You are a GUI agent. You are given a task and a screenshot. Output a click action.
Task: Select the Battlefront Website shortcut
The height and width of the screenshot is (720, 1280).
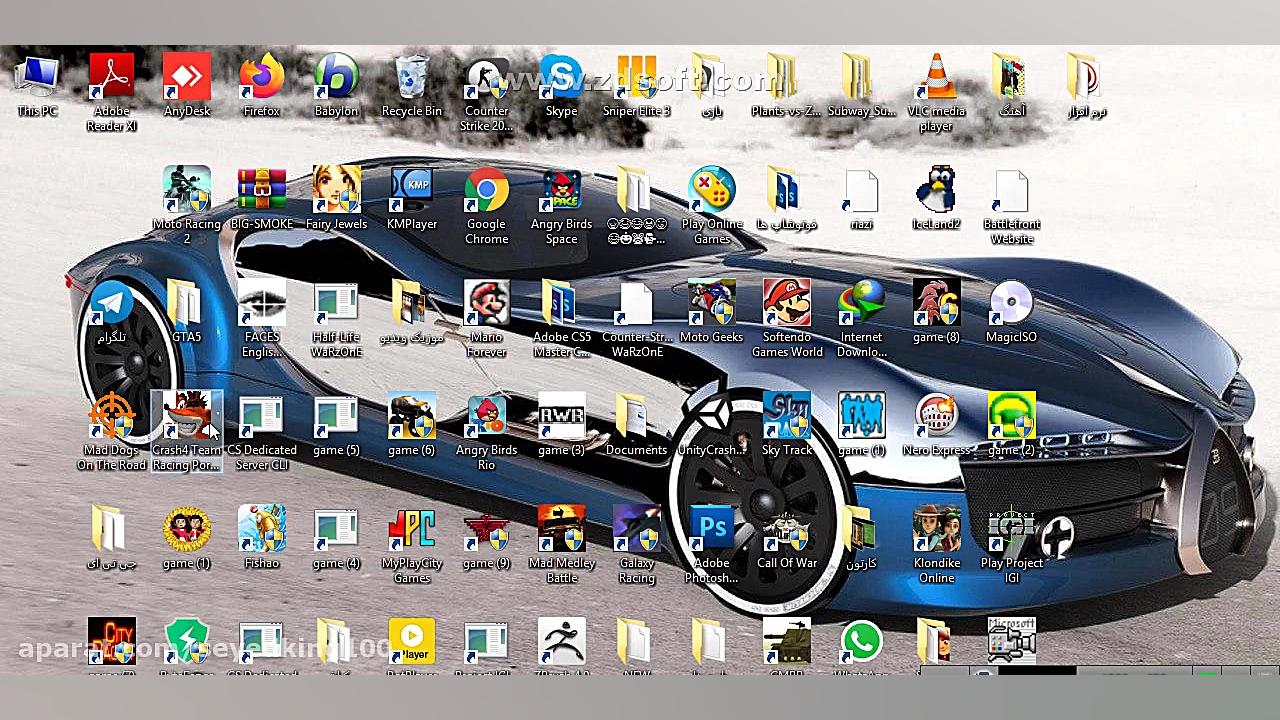1011,206
